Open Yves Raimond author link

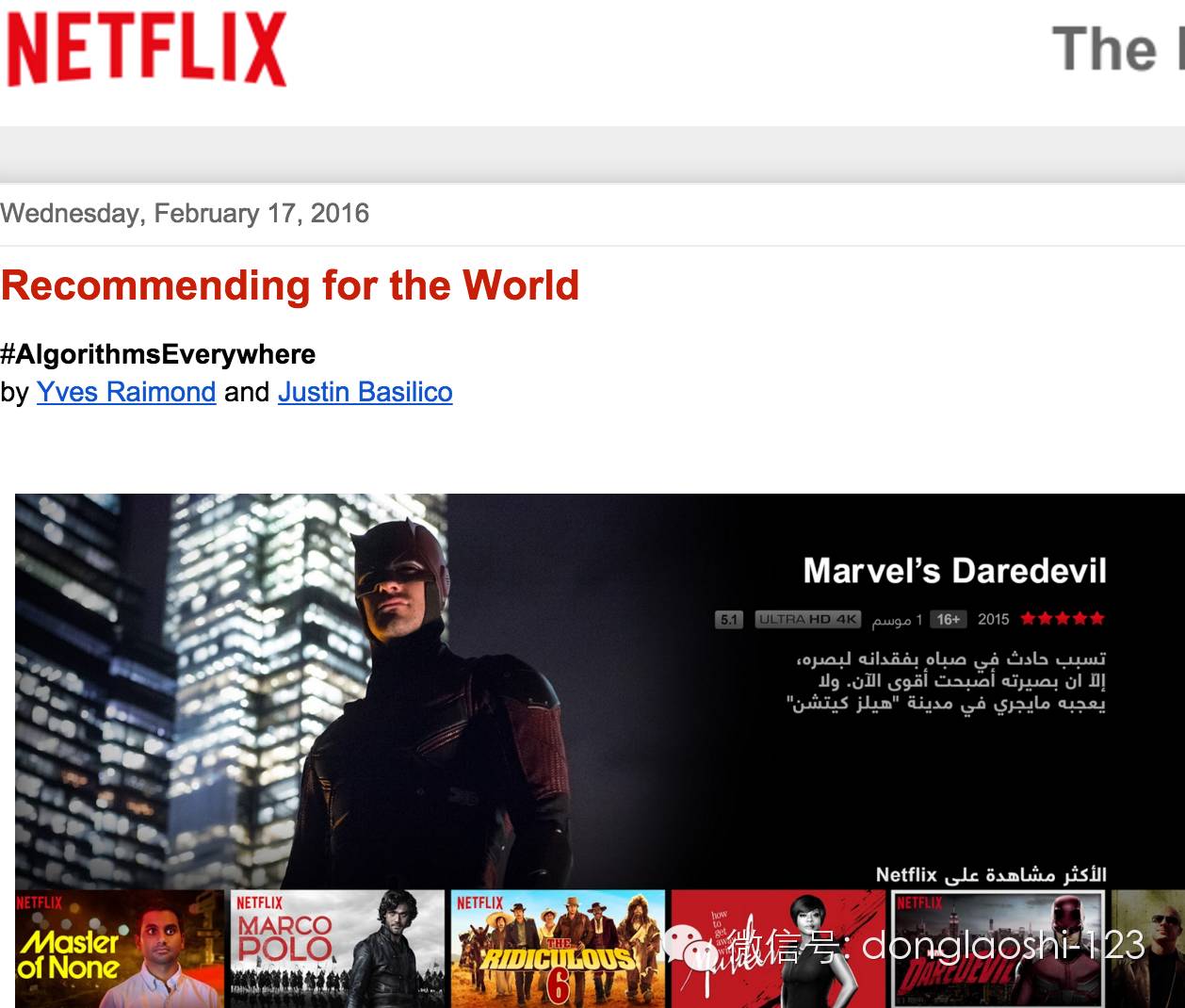(126, 392)
